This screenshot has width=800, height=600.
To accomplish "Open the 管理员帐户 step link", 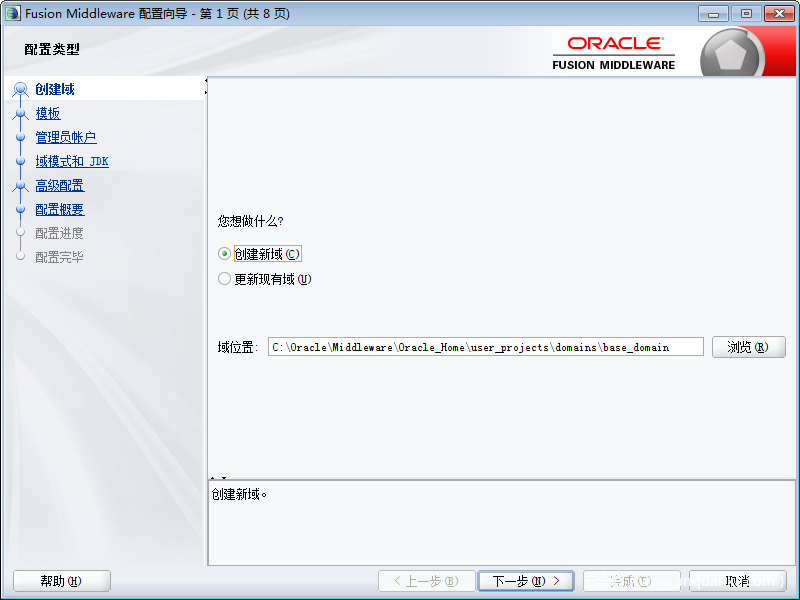I will click(x=66, y=137).
